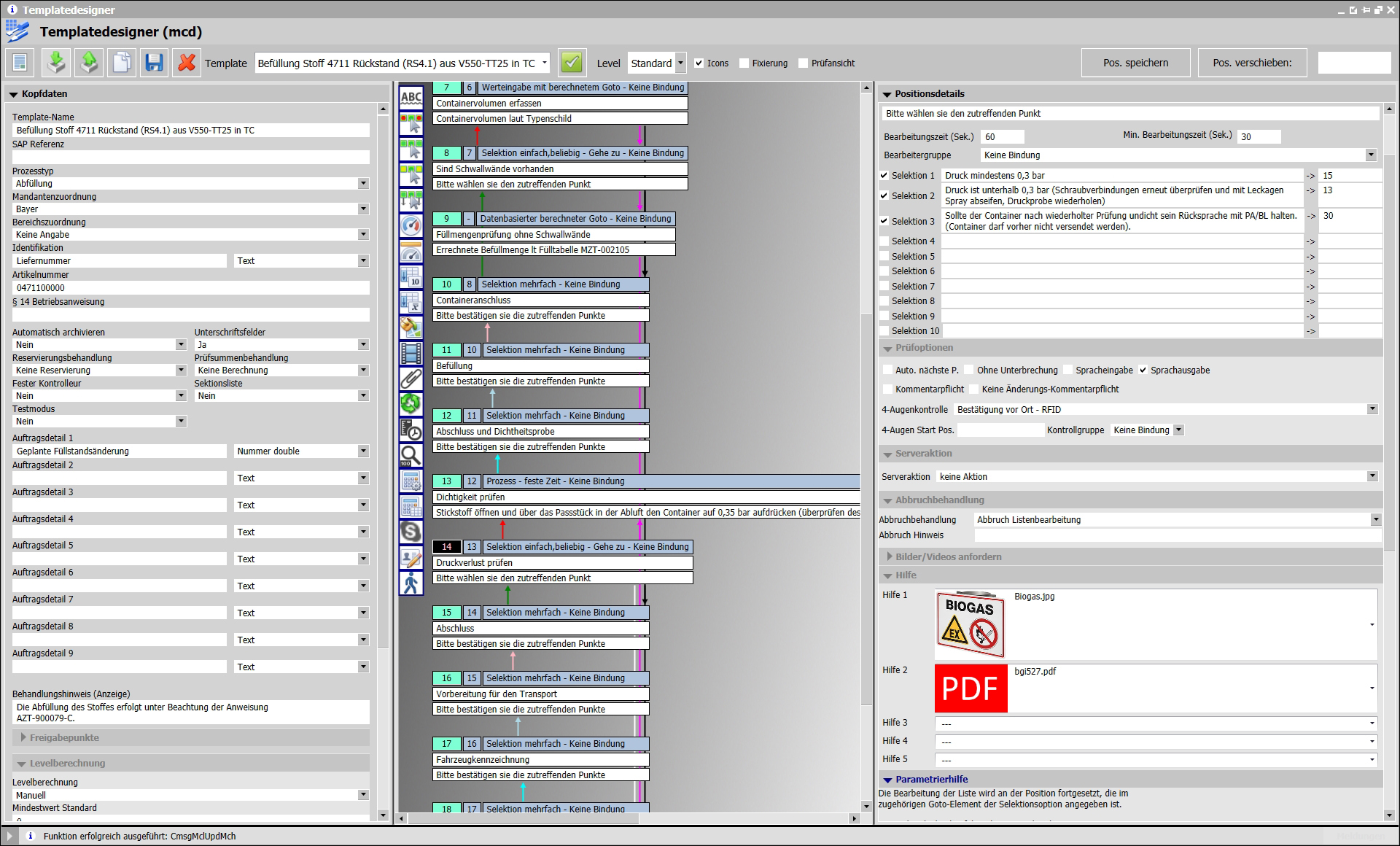Click the Pos. speichern button
The height and width of the screenshot is (846, 1400).
coord(1135,63)
